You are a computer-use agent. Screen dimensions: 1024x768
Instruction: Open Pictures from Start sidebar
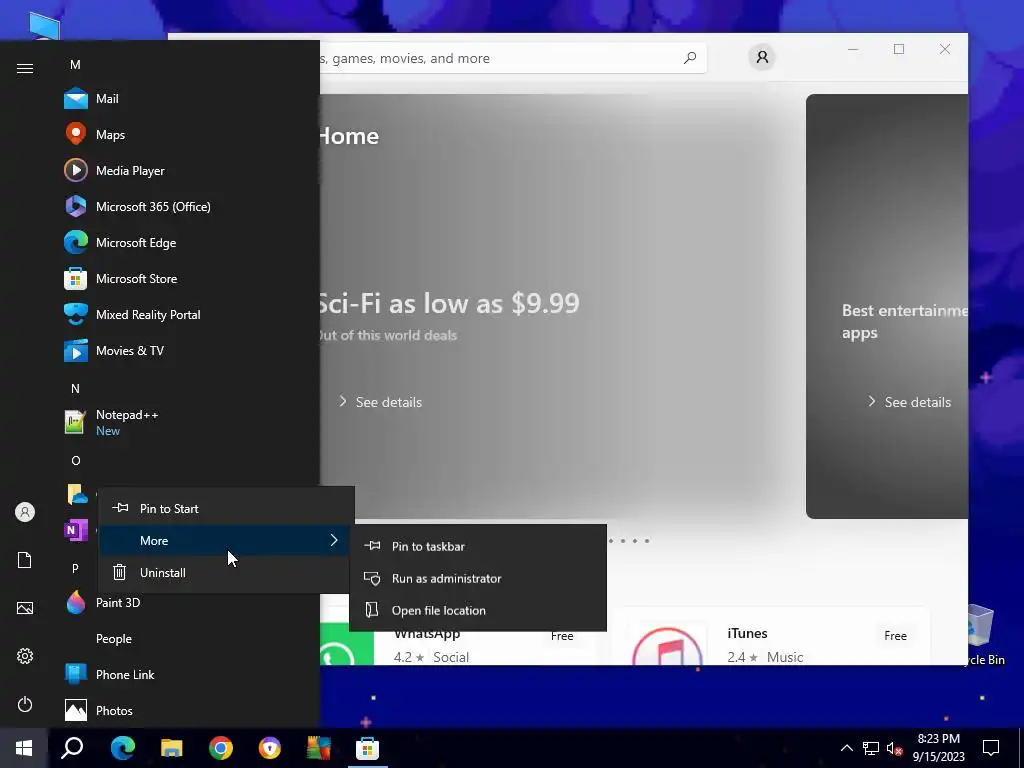point(25,608)
